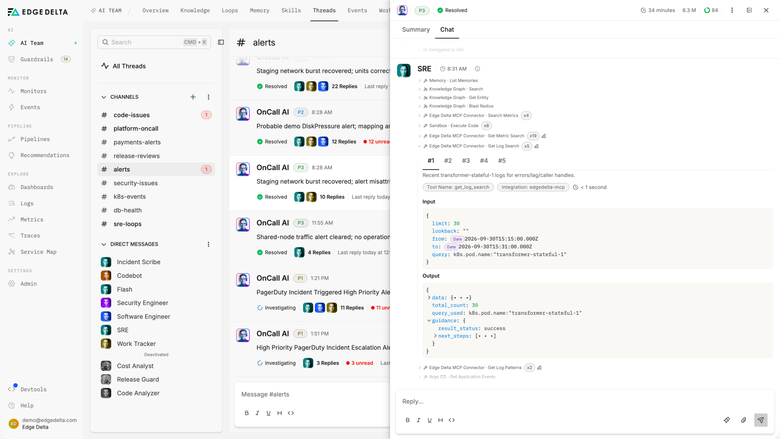Viewport: 780px width, 439px height.
Task: Click the AI assist icon in reply box
Action: 727,420
